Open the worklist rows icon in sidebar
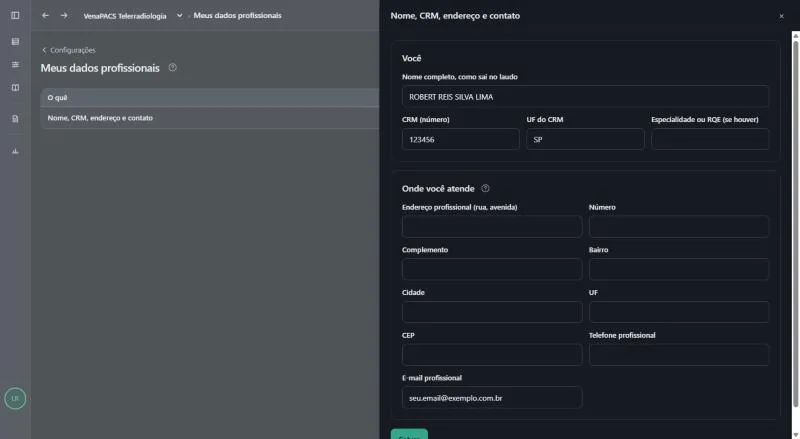Screen dimensions: 800x439 tap(15, 41)
